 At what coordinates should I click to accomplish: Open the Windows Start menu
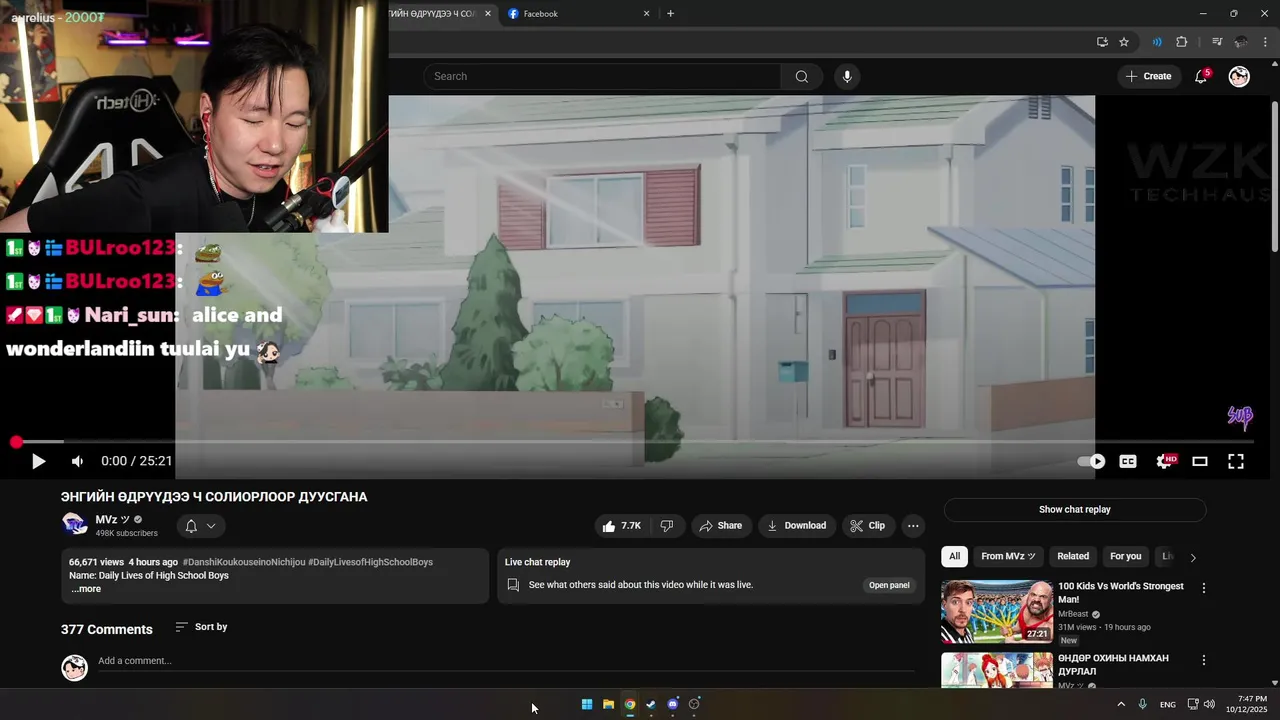pyautogui.click(x=587, y=704)
